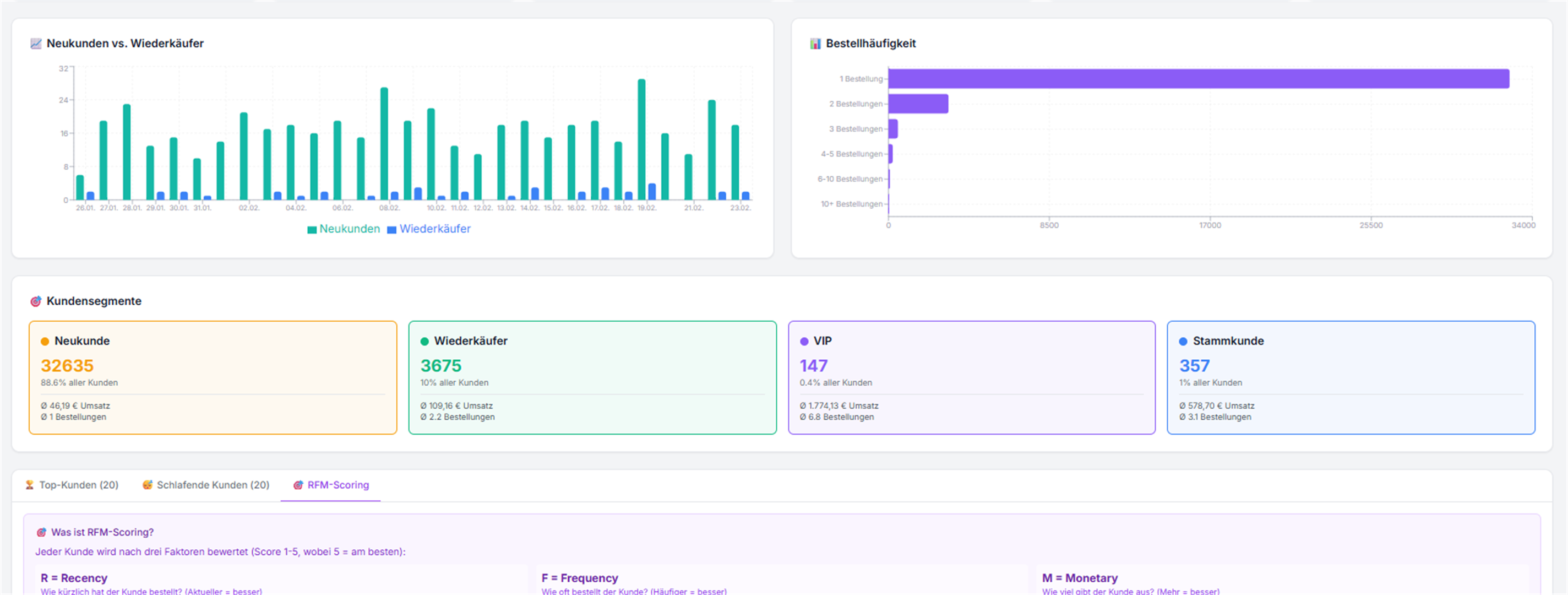Switch to Schlafende Kunden (20) tab

(x=213, y=485)
